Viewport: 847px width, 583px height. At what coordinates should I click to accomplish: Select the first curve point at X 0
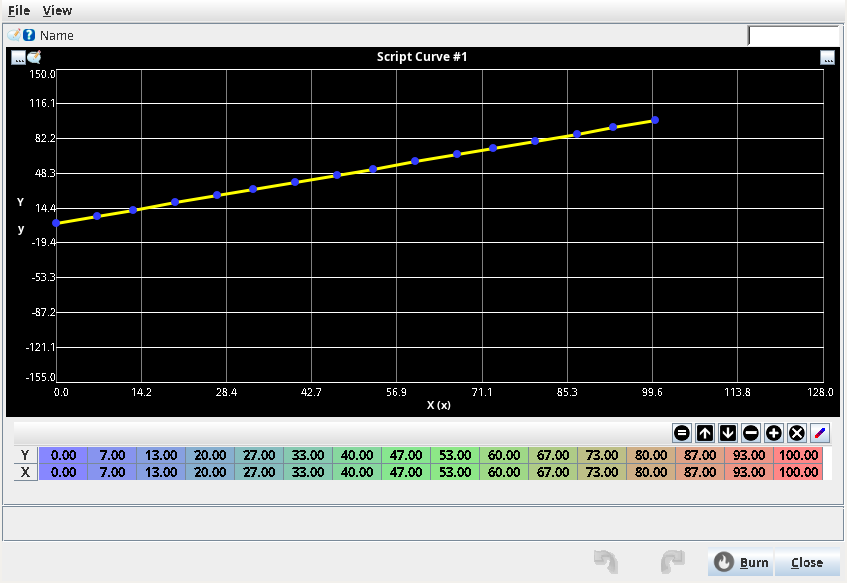(x=56, y=223)
